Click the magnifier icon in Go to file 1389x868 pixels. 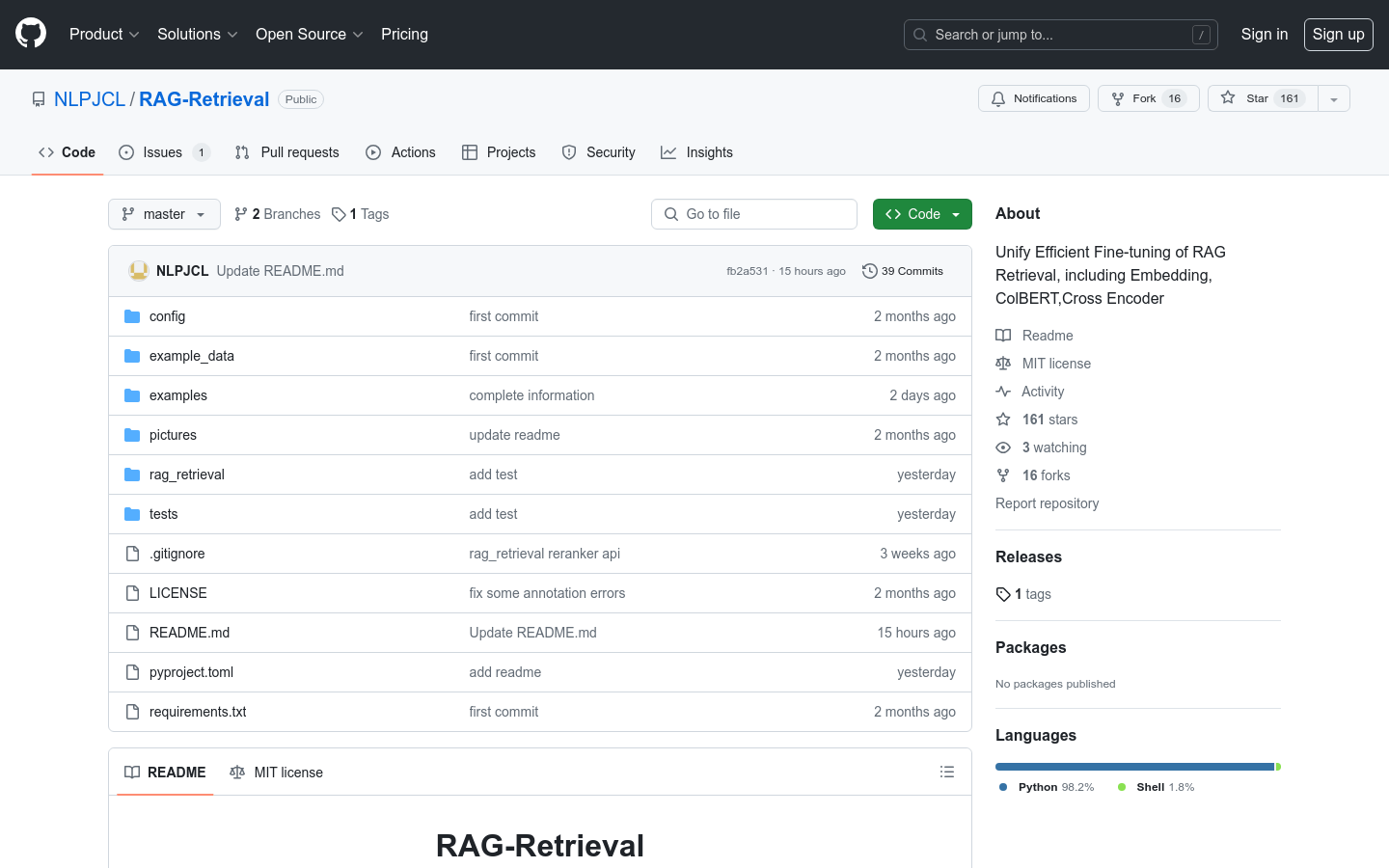coord(671,214)
